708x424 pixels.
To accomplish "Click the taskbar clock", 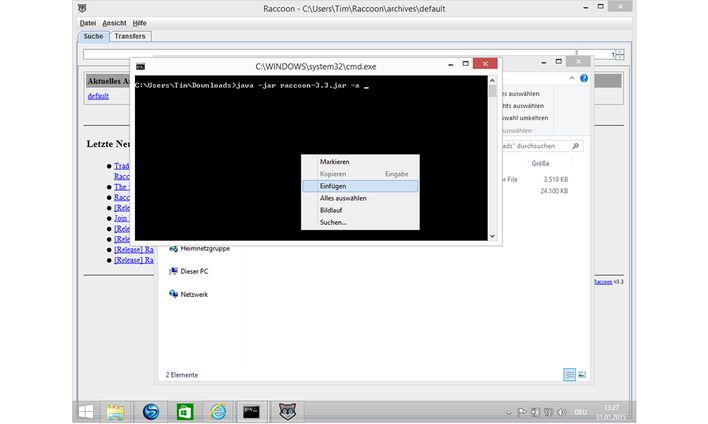I will (x=611, y=412).
